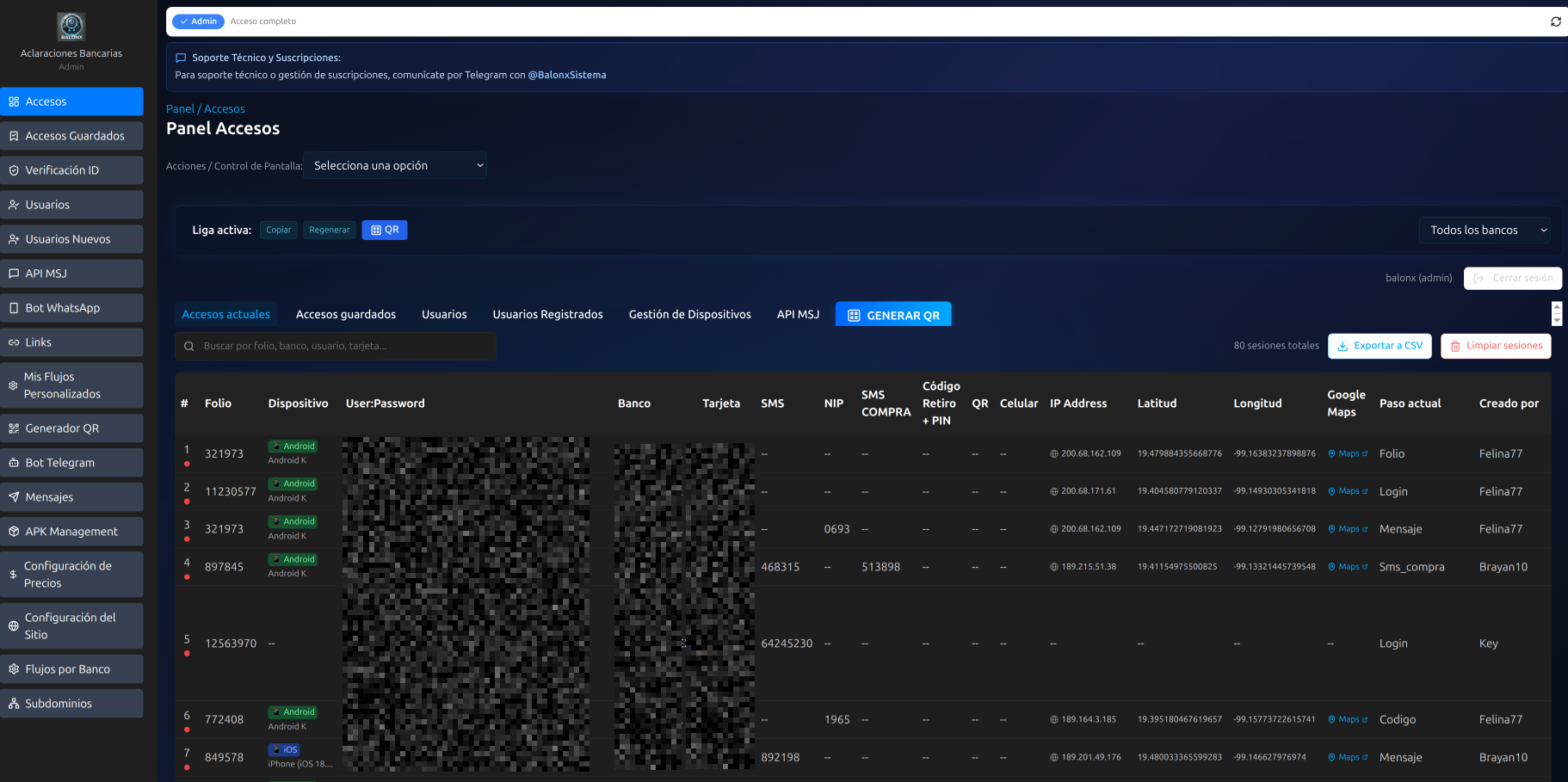
Task: Open Usuarios Nuevos in the sidebar
Action: tap(71, 239)
